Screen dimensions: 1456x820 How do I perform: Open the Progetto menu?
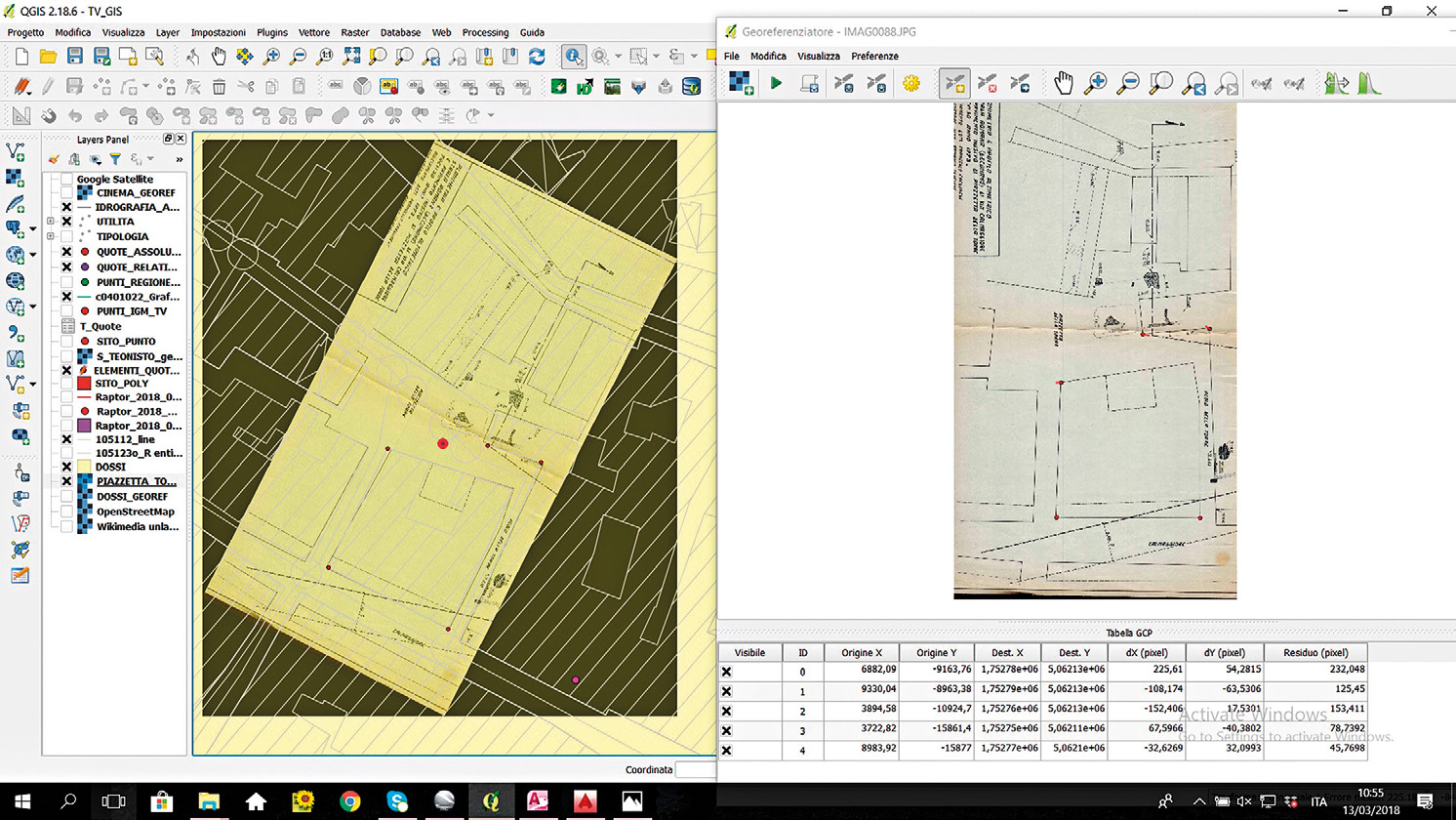25,32
